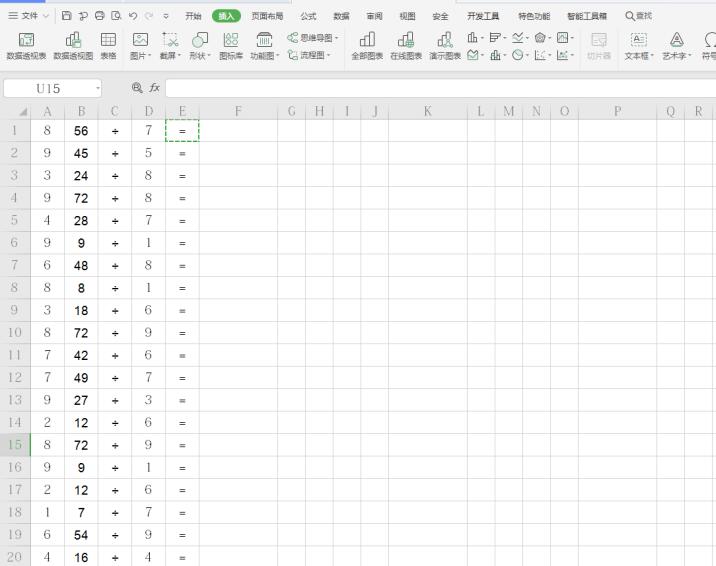
Task: Insert a stock chart from bottom row
Action: click(x=475, y=55)
